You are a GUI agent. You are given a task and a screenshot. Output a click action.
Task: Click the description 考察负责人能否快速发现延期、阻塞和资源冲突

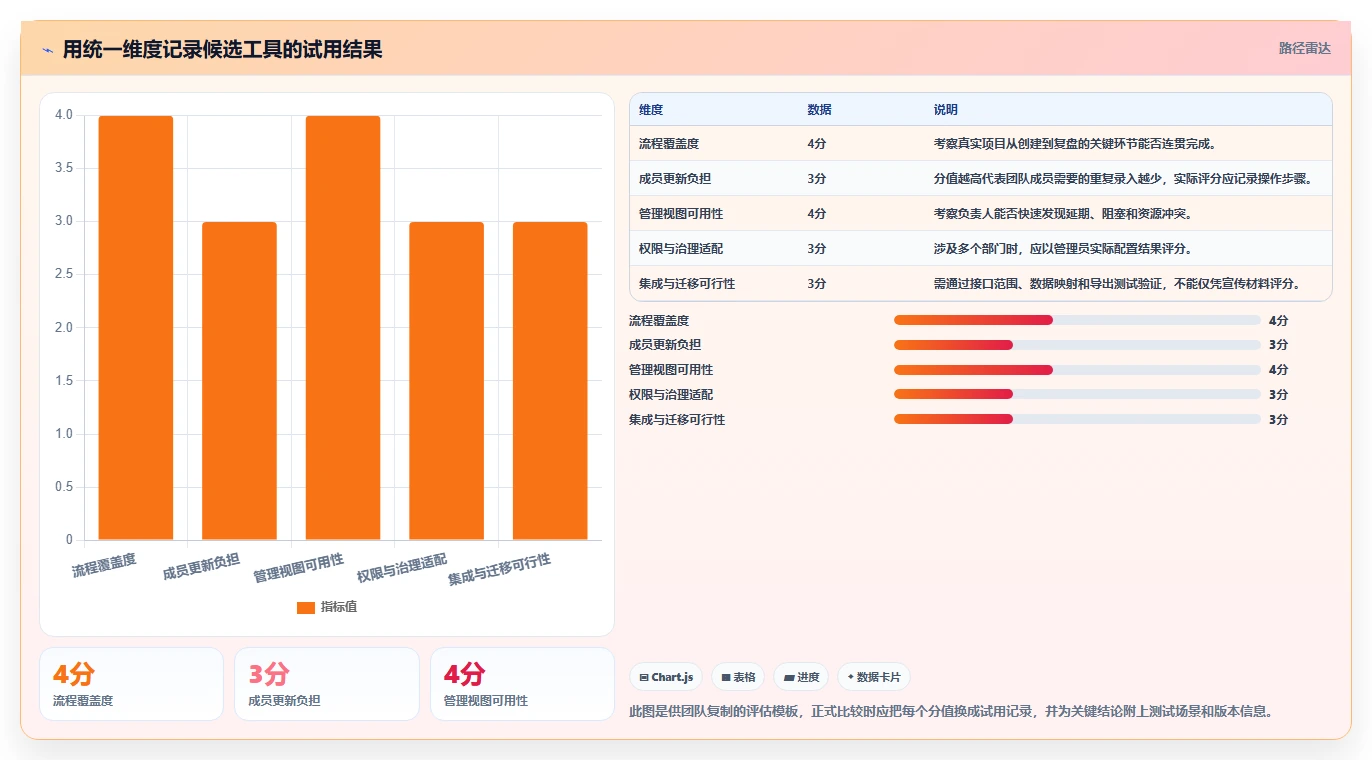(x=1063, y=214)
